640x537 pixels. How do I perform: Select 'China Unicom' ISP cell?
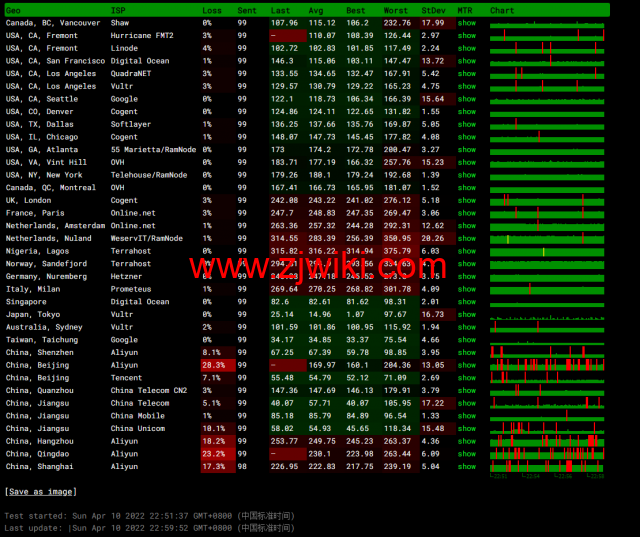tap(138, 428)
